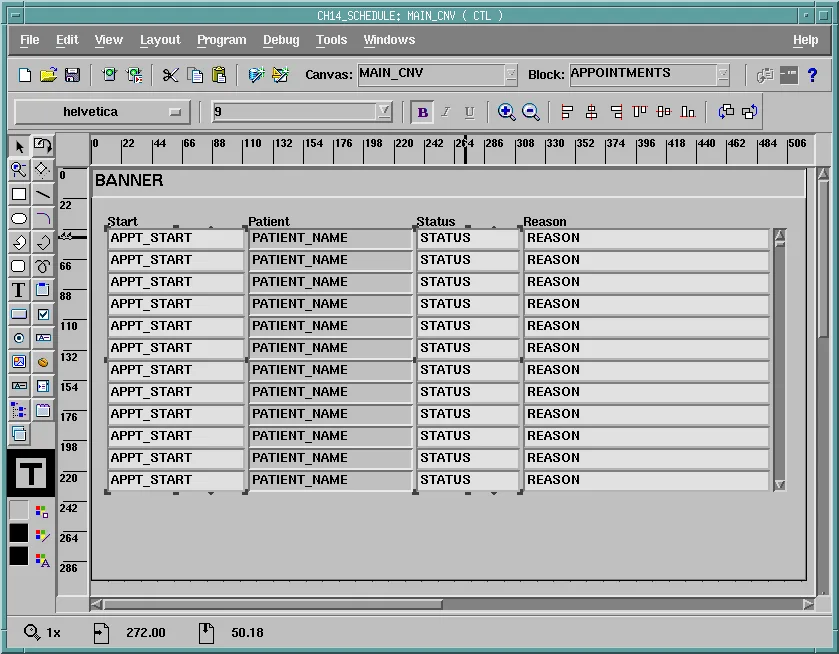This screenshot has height=654, width=839.
Task: Select the Stacked Canvas tool
Action: coord(19,434)
